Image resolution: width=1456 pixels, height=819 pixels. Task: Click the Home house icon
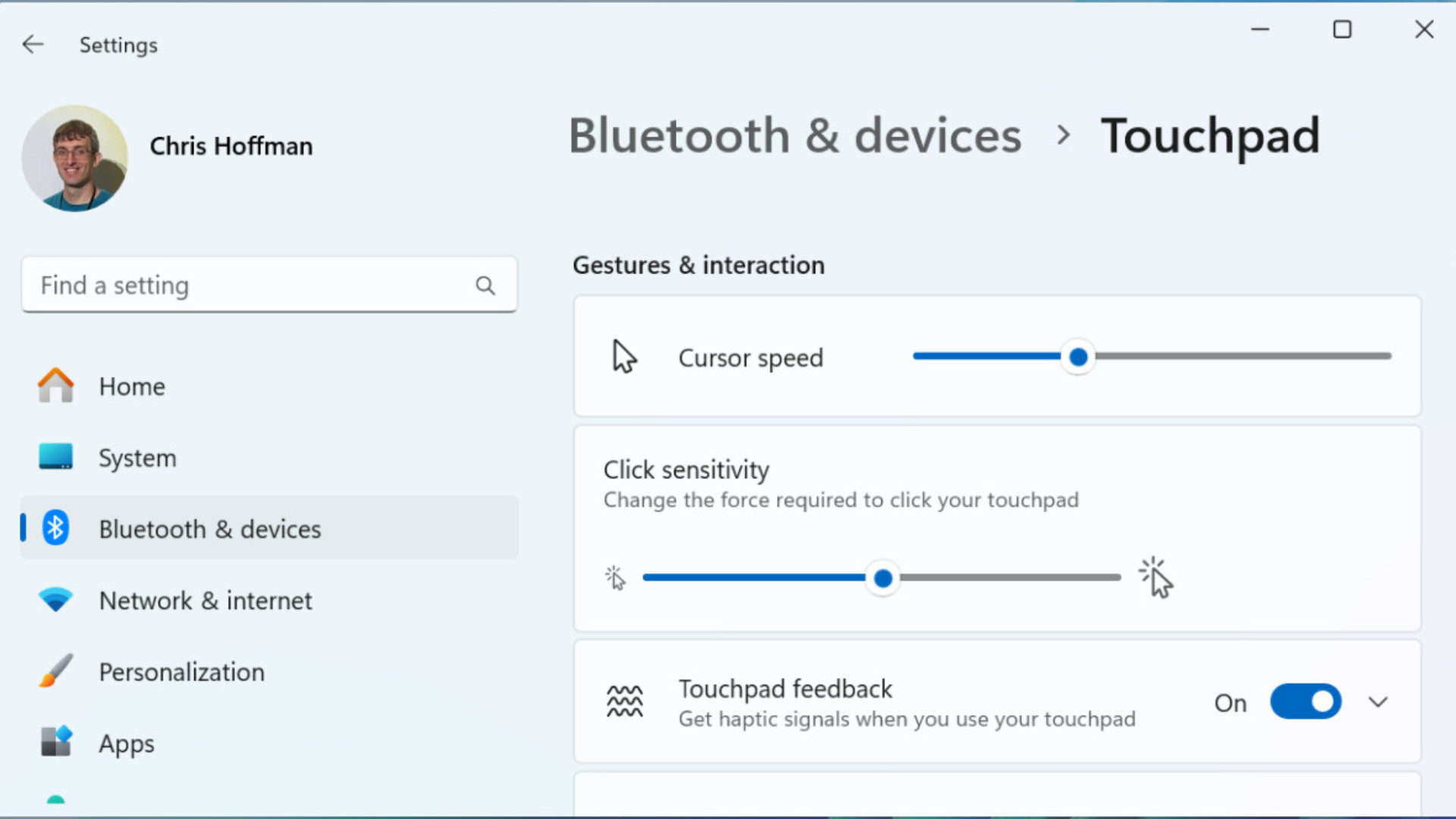[x=55, y=386]
